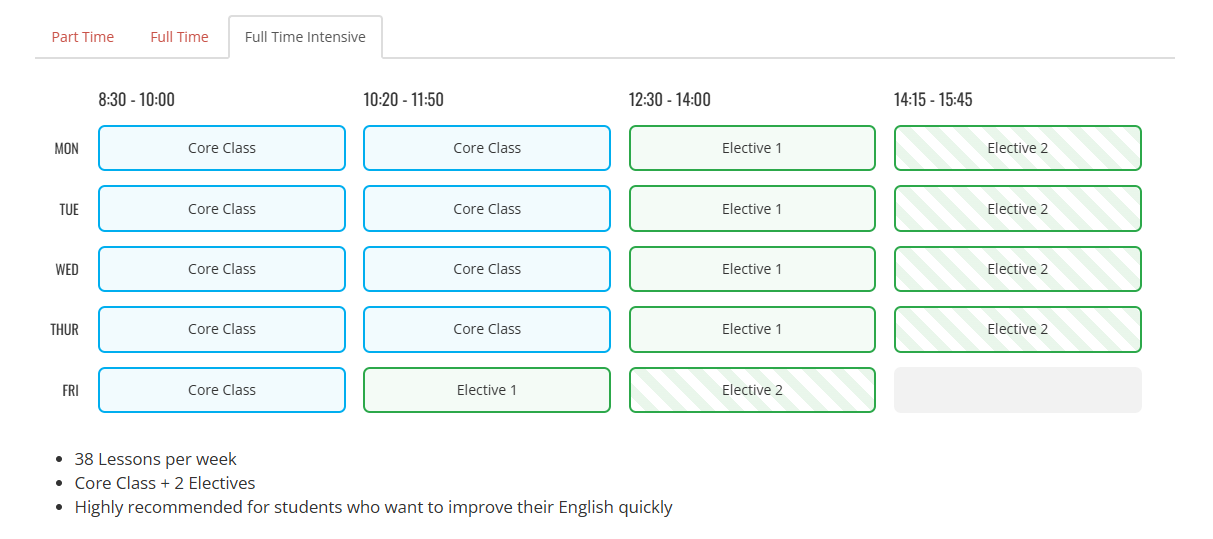Select the Full Time Intensive tab
Screen dimensions: 1213x539
point(305,37)
